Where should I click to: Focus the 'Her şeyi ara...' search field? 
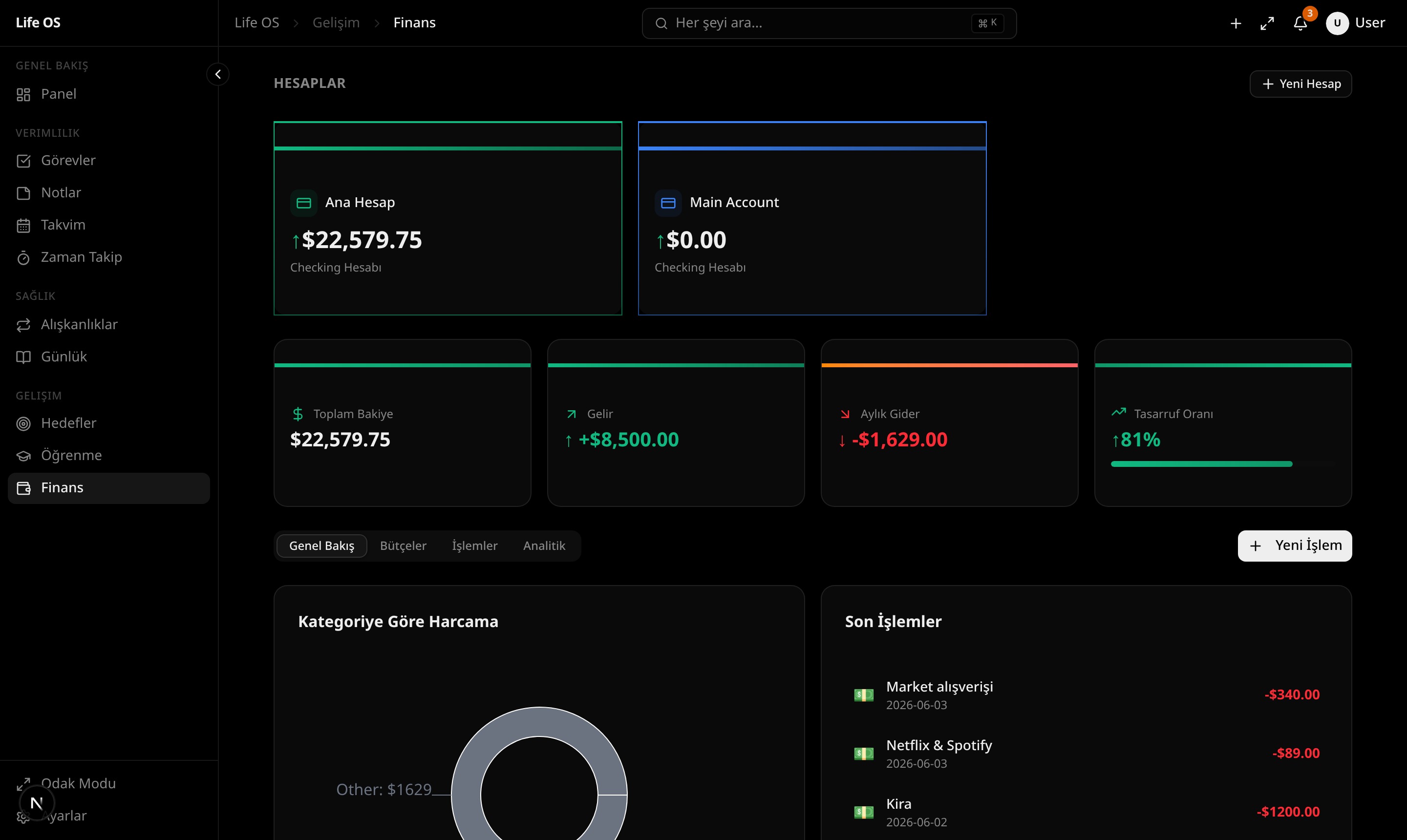tap(829, 23)
